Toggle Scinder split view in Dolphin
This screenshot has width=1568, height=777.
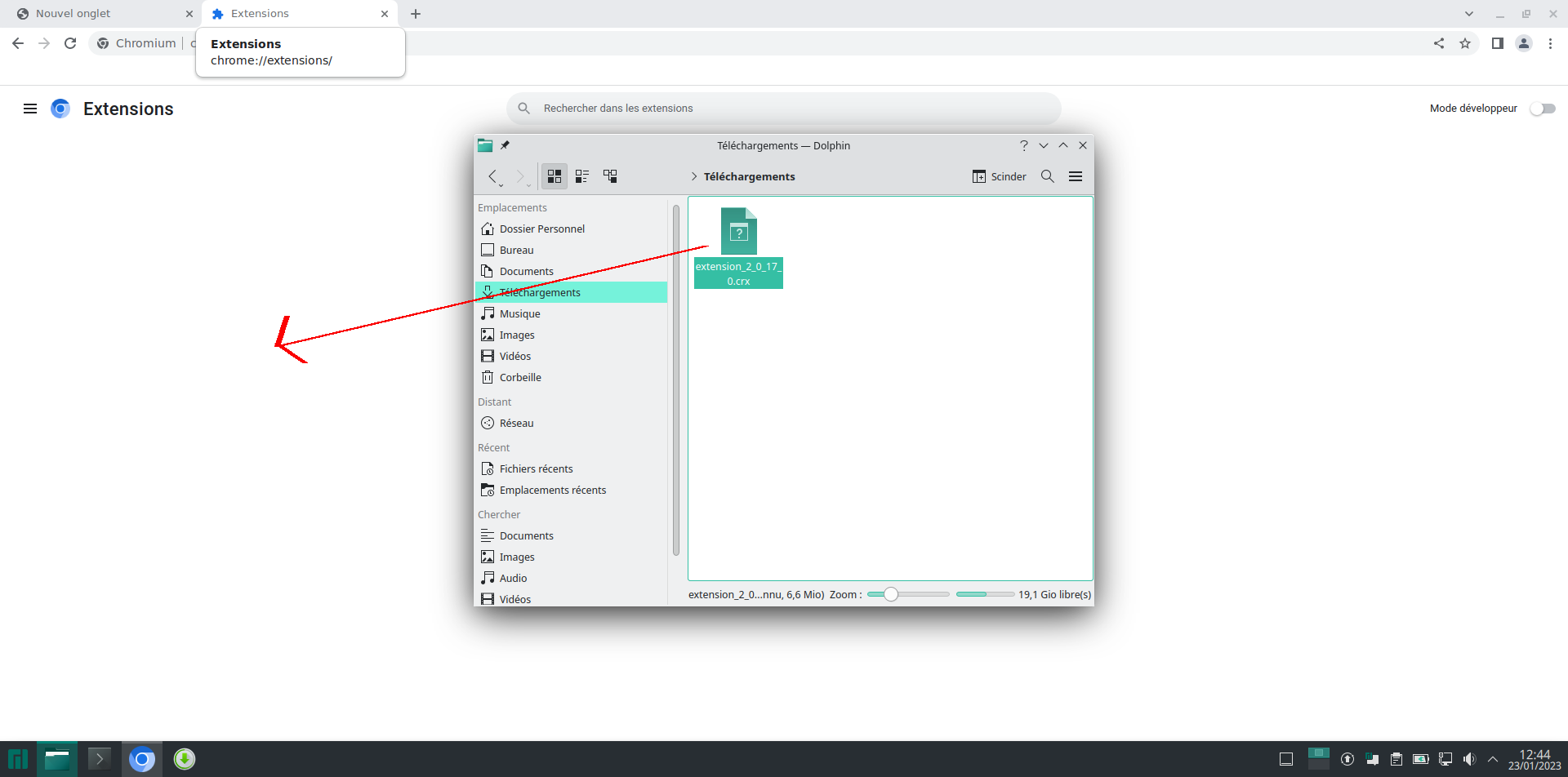(1000, 176)
